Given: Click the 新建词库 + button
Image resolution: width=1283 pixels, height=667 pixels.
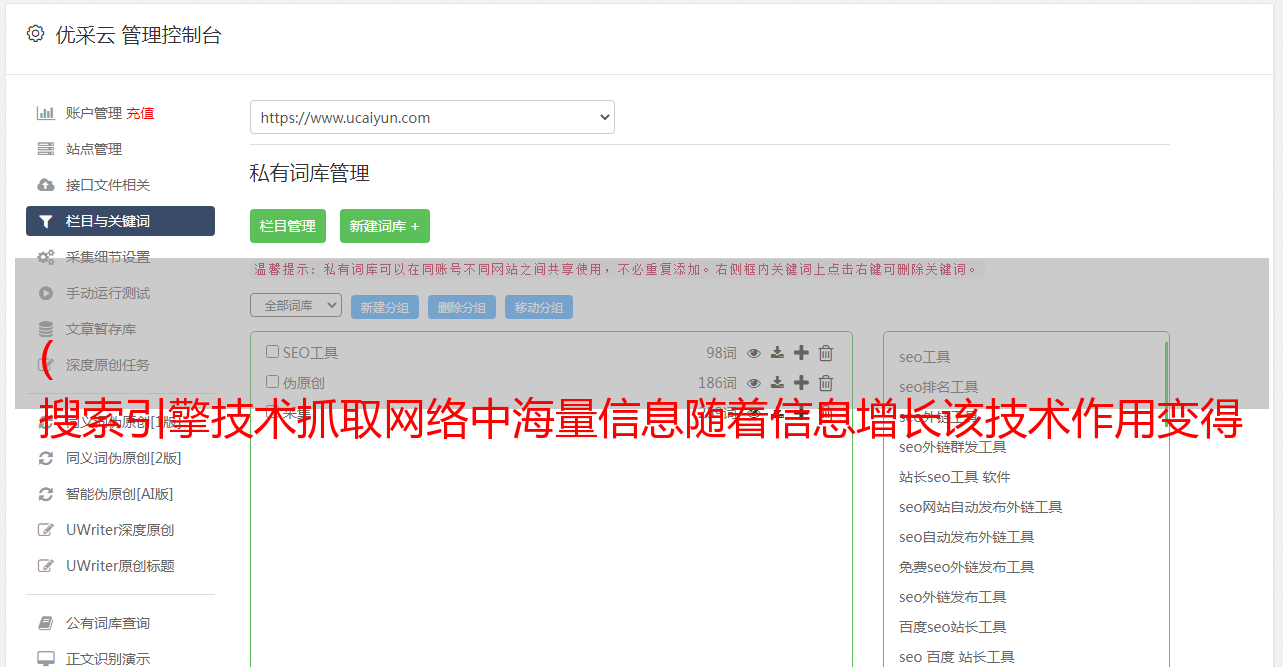Looking at the screenshot, I should pos(385,226).
